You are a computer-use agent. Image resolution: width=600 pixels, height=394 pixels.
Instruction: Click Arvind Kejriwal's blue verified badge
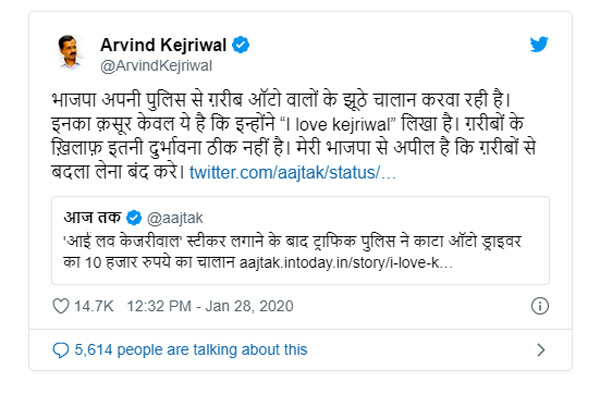pyautogui.click(x=241, y=45)
